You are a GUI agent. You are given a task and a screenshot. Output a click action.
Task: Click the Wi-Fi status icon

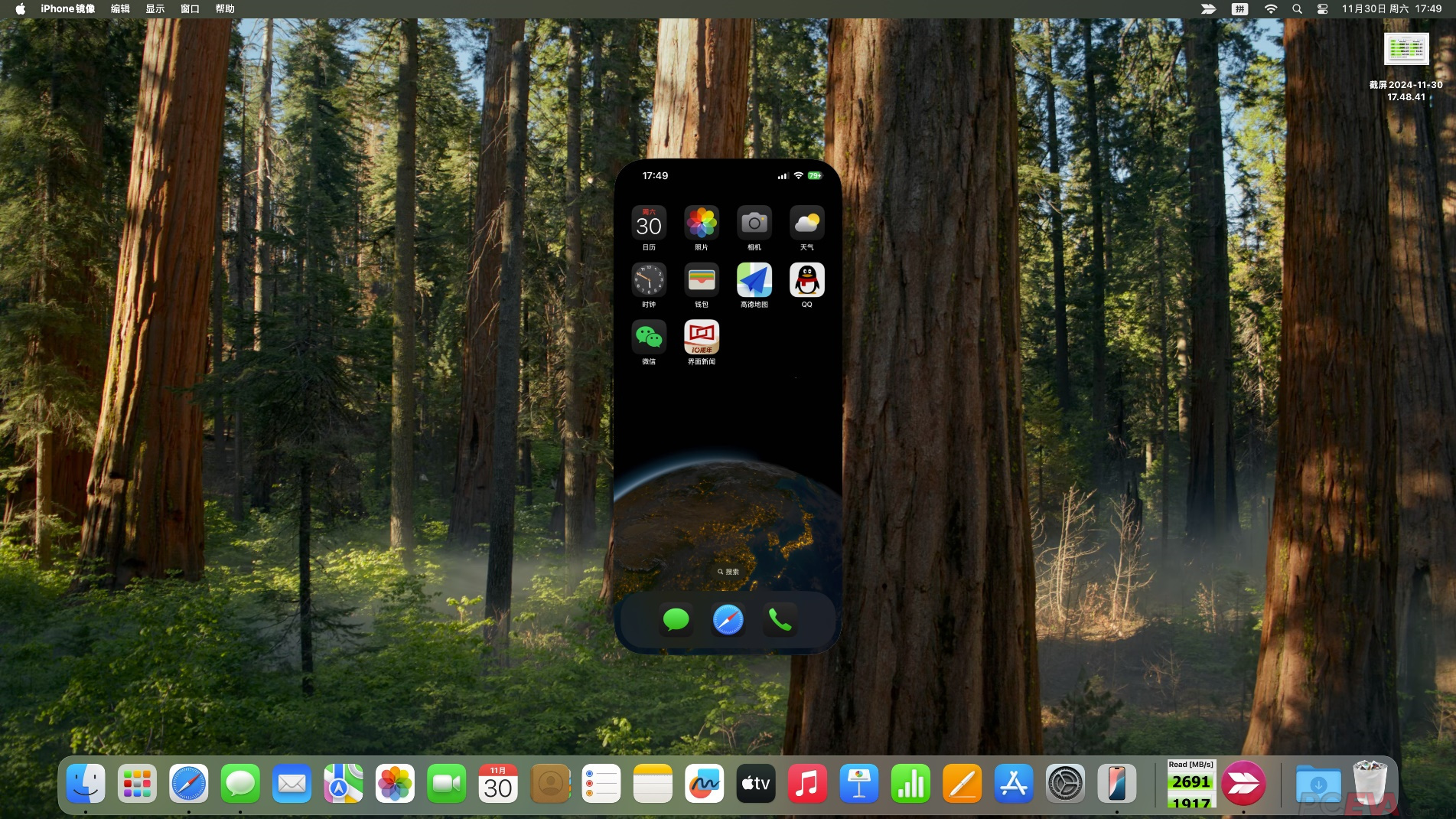tap(1270, 9)
